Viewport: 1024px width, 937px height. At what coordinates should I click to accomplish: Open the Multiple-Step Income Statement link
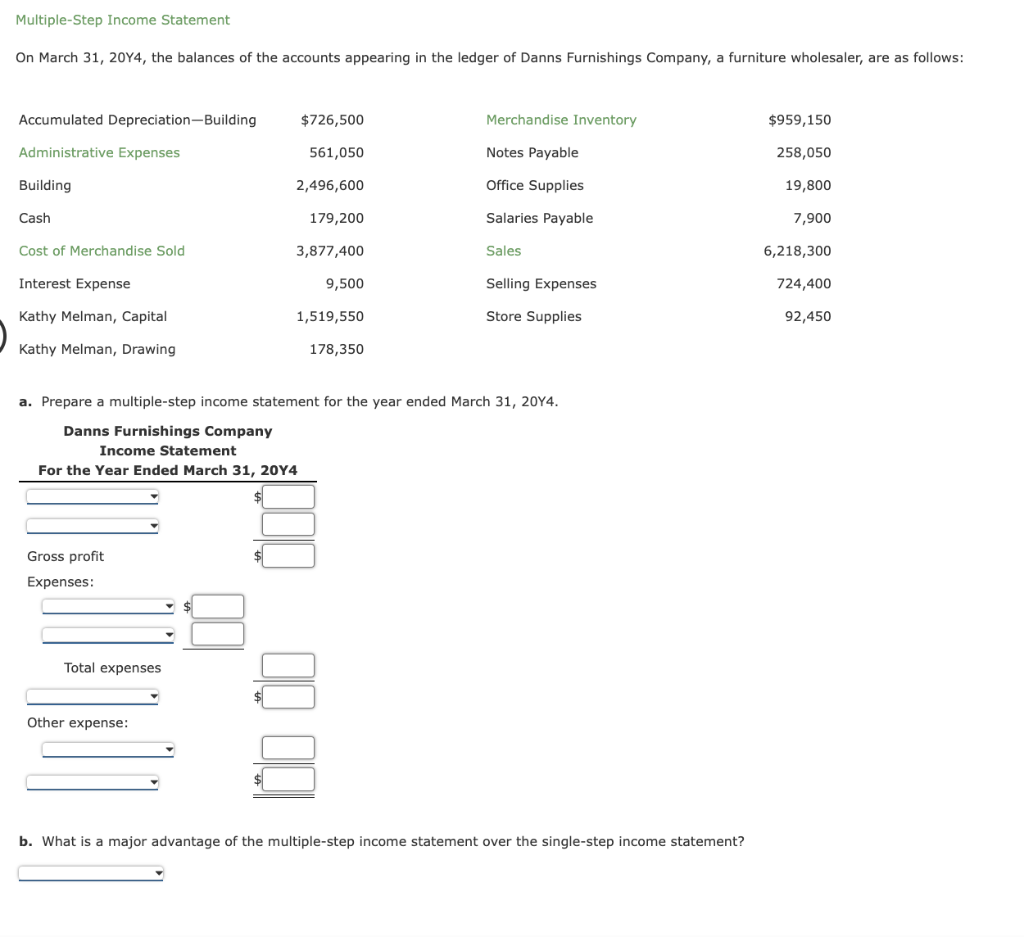point(123,20)
